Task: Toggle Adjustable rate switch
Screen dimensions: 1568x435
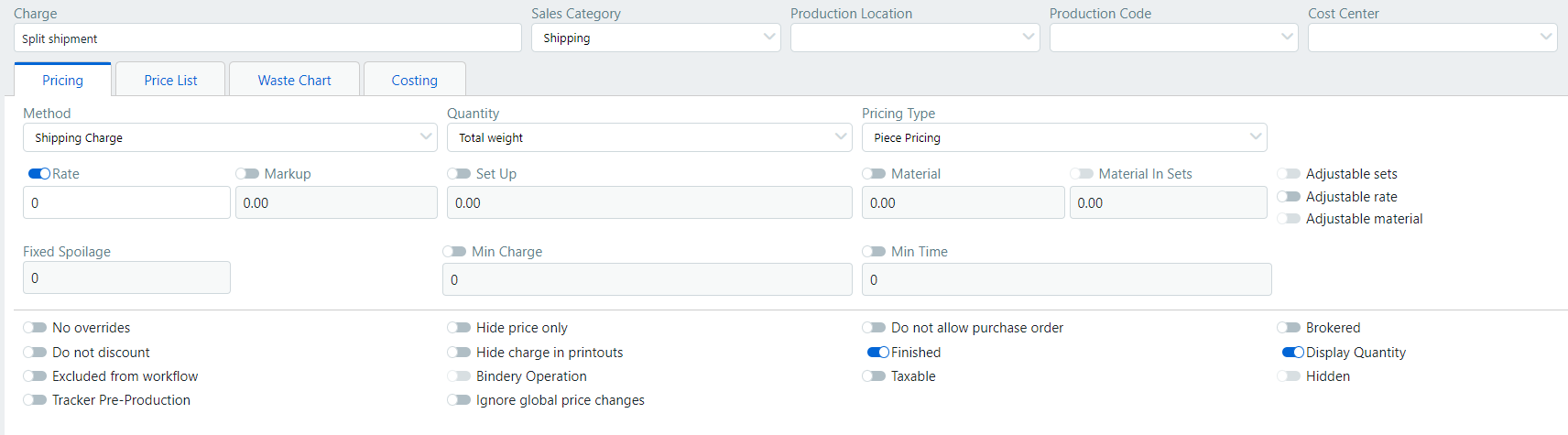Action: (1289, 197)
